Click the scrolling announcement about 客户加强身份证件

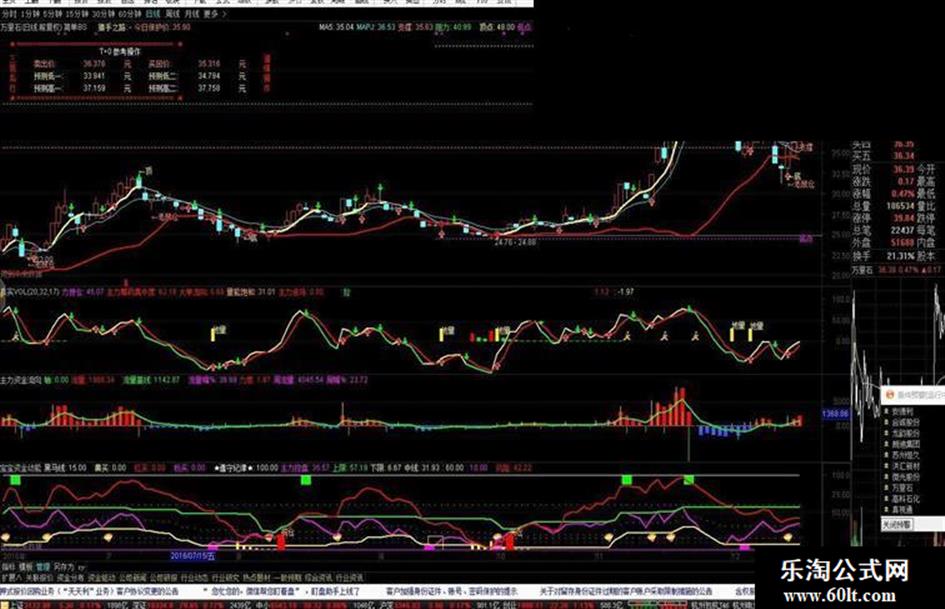(451, 592)
